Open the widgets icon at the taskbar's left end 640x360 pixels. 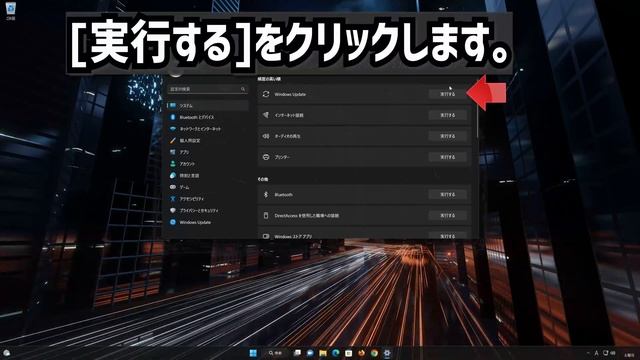click(7, 353)
